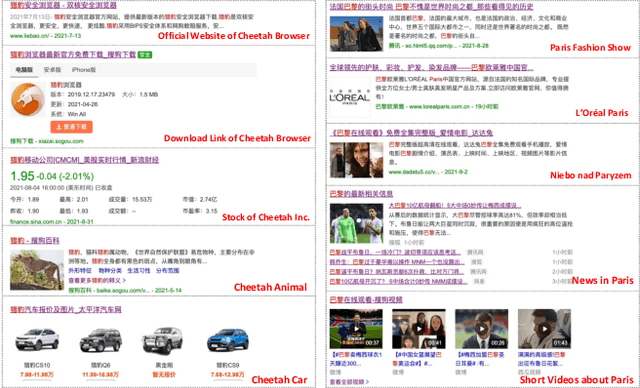
Task: Open the 大巴黎10亿航母翻船 news headline
Action: coord(455,206)
